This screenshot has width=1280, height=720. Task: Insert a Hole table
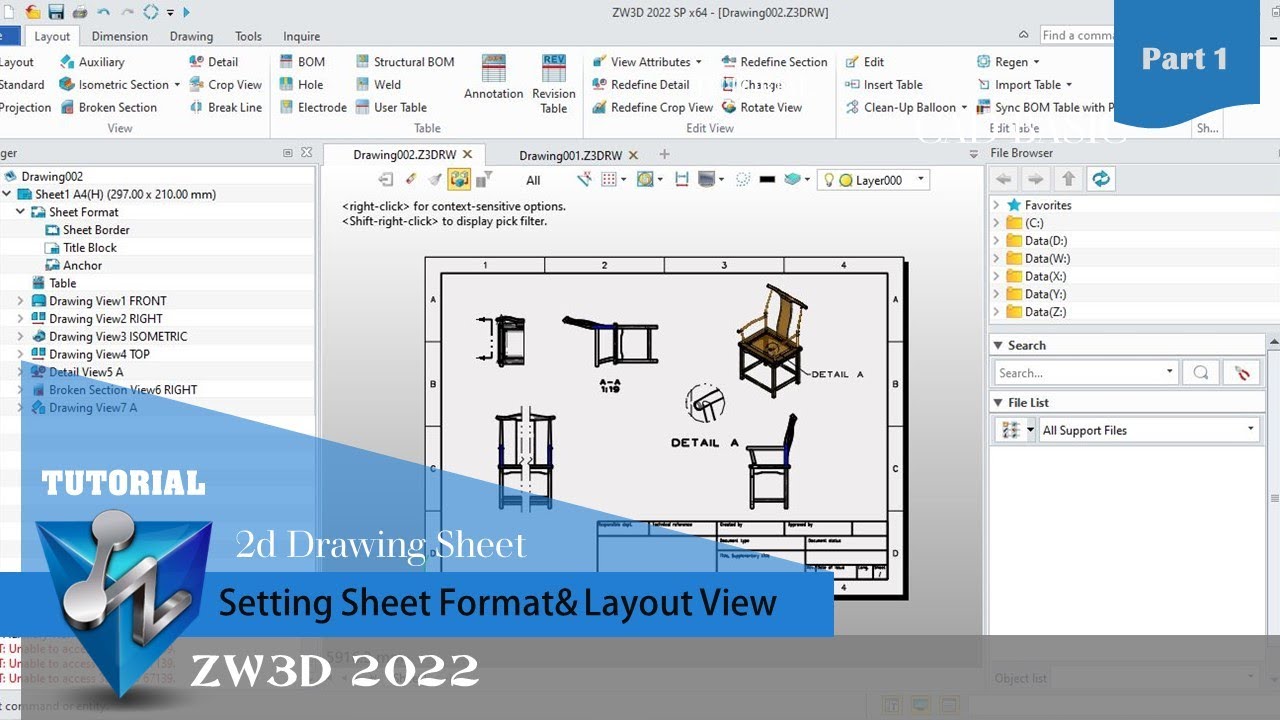(300, 85)
